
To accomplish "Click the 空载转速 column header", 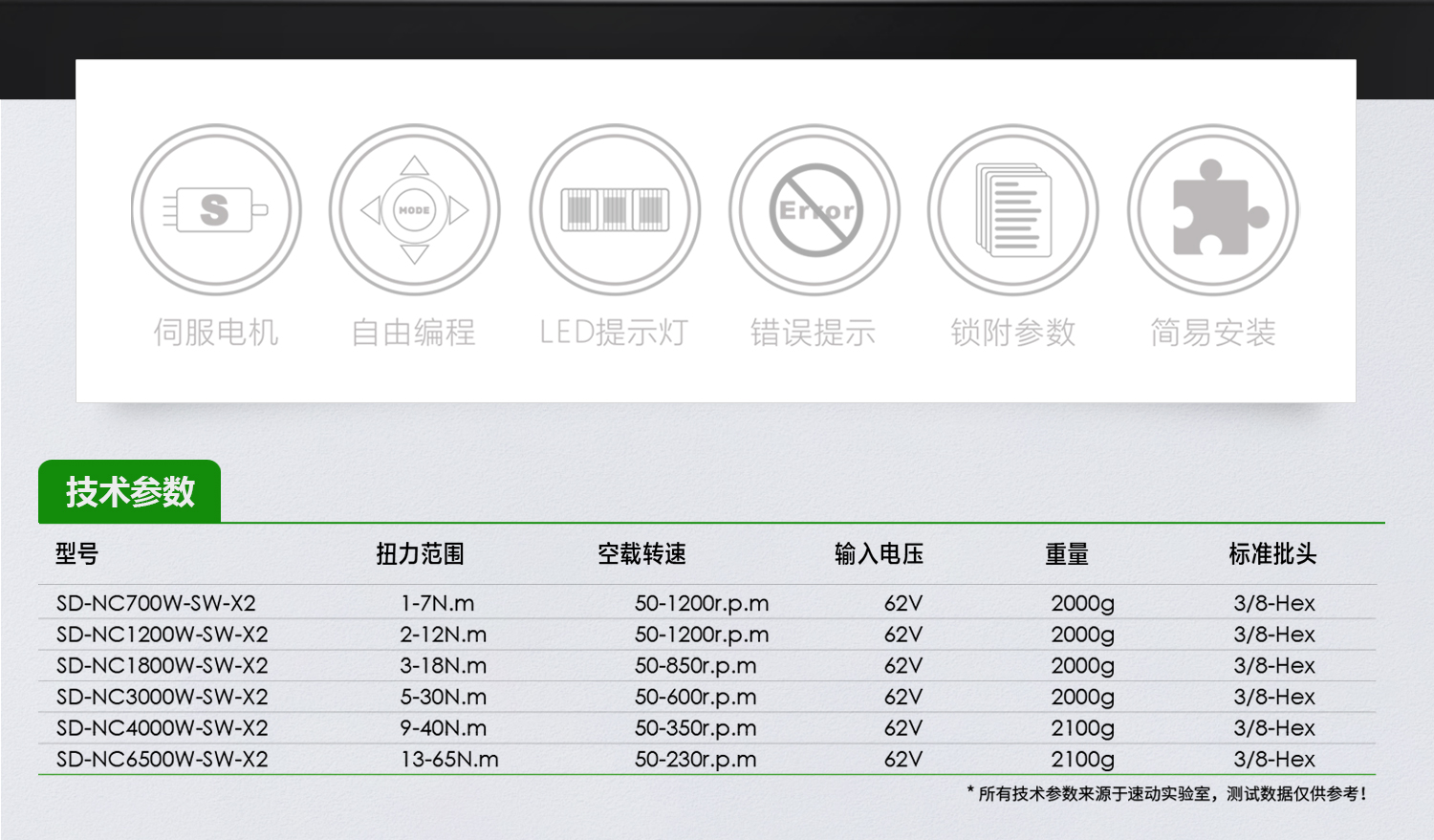I will point(641,554).
